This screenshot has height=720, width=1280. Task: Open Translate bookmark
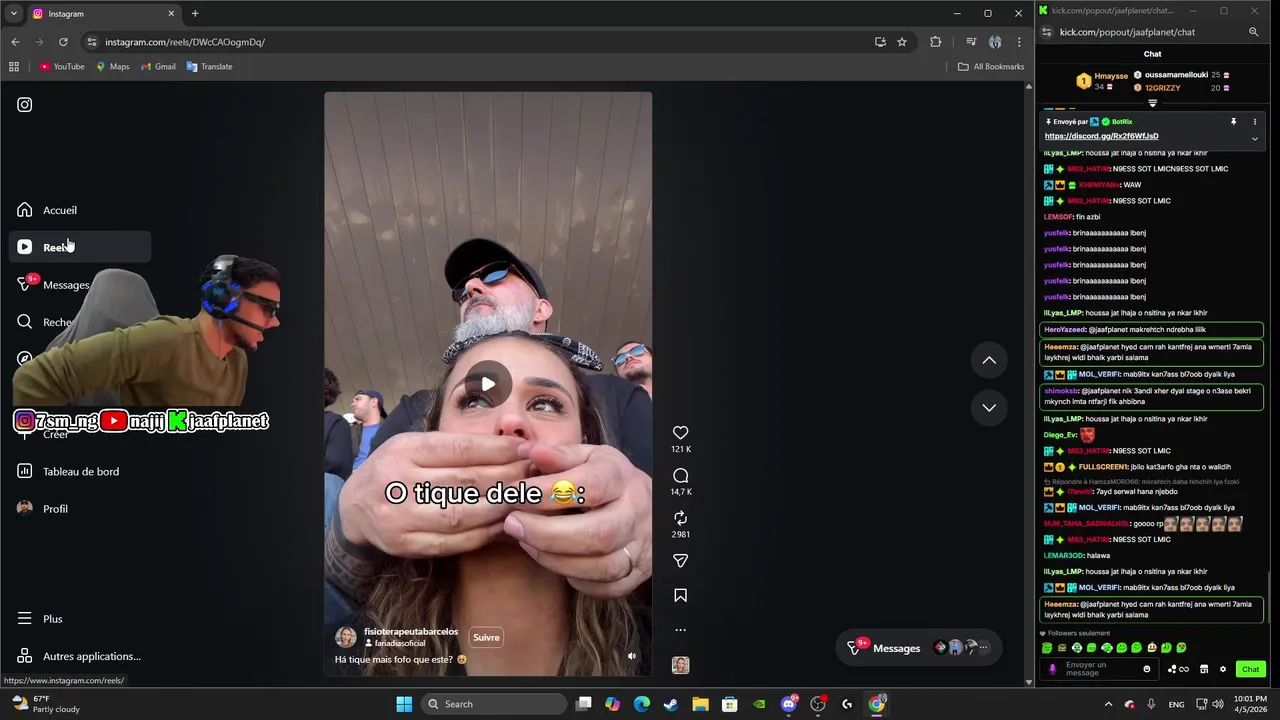pyautogui.click(x=210, y=67)
